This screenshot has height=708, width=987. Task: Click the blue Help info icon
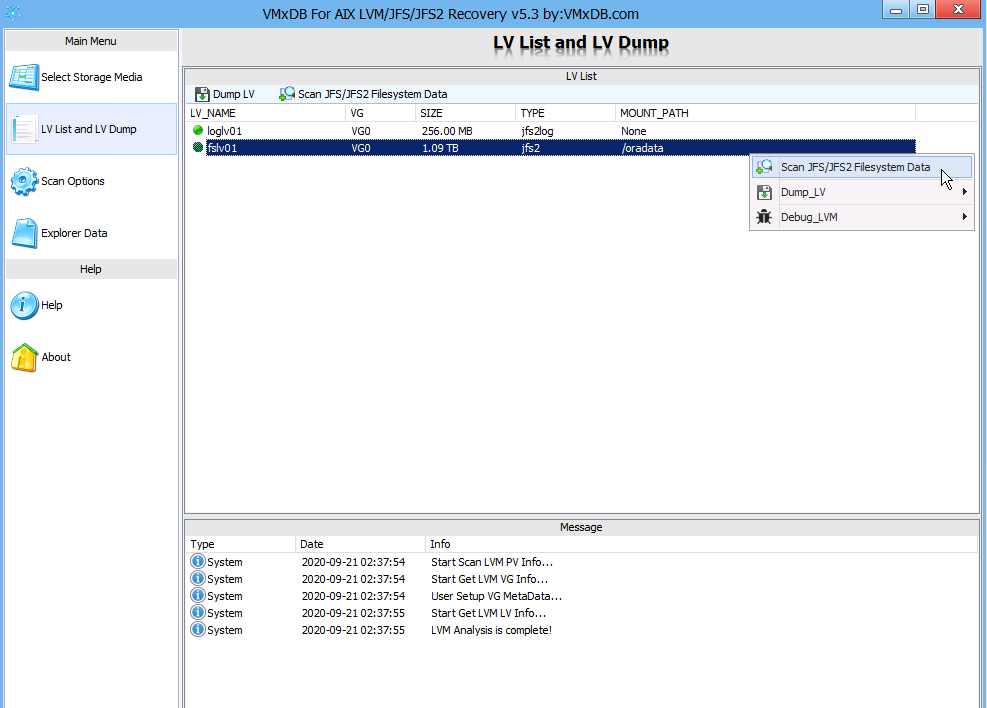click(24, 305)
